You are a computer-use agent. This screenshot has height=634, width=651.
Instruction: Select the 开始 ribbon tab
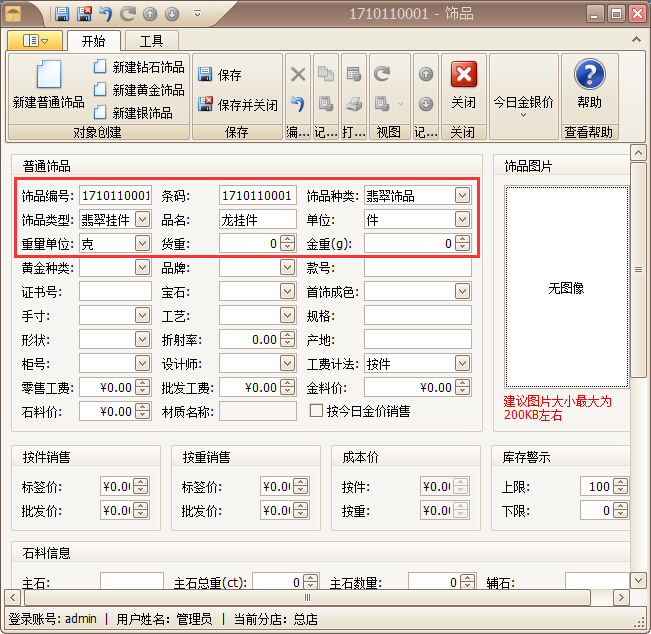point(93,41)
